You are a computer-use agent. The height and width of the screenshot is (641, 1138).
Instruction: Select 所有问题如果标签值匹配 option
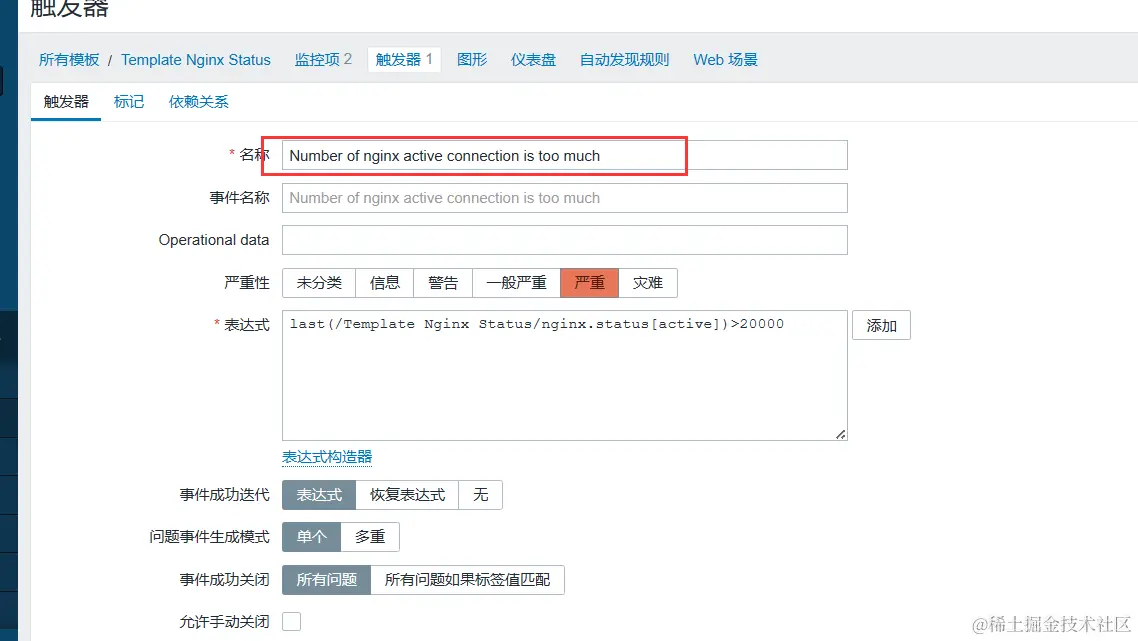467,580
